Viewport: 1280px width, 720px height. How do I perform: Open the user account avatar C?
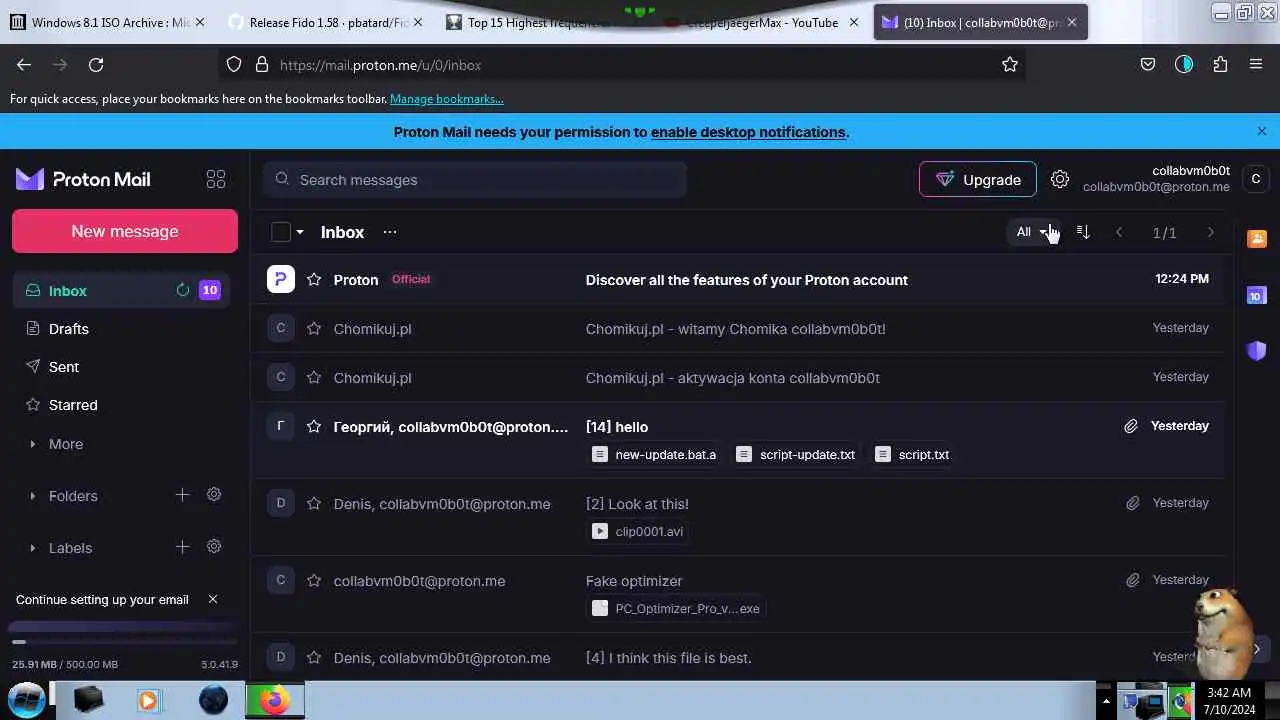[x=1256, y=179]
